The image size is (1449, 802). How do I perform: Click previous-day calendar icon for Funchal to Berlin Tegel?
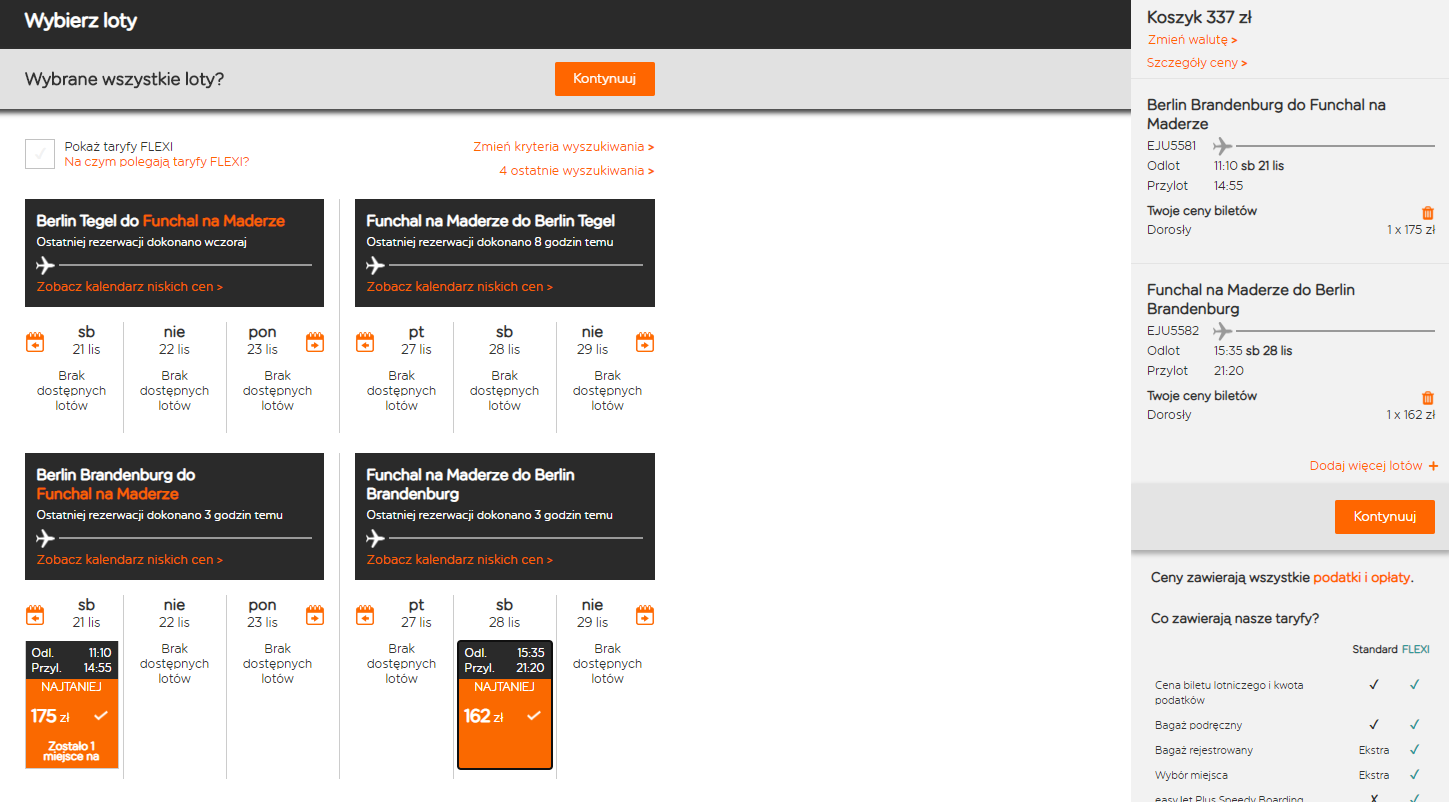pos(365,342)
